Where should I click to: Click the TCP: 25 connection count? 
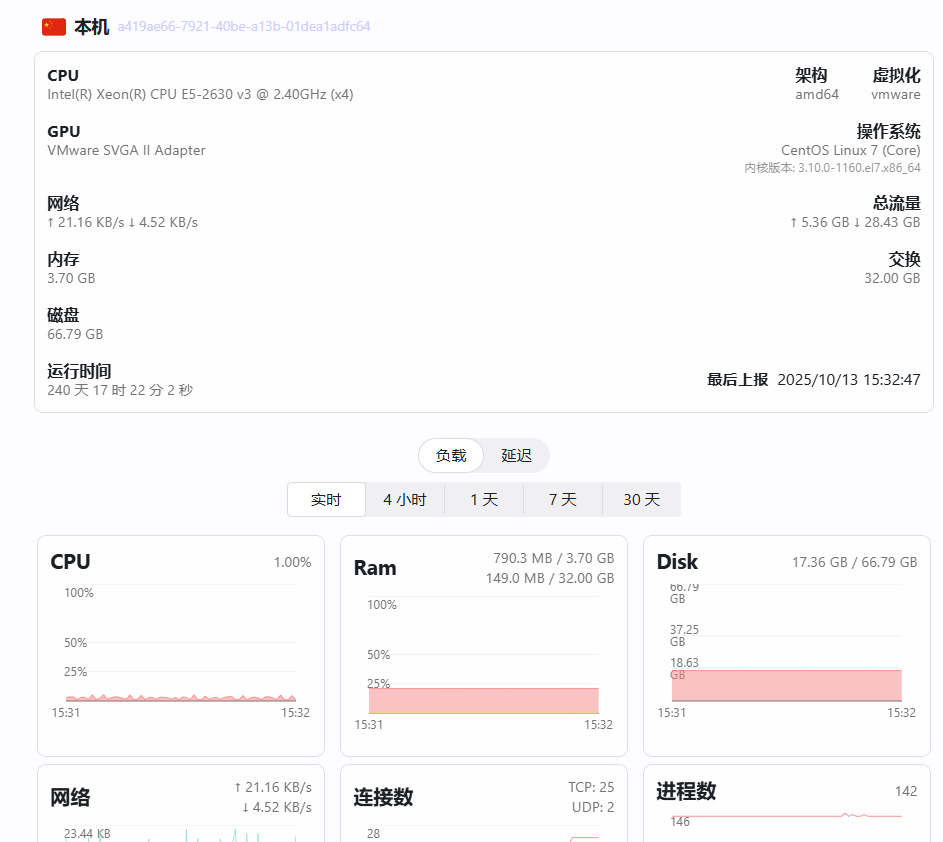(x=591, y=787)
